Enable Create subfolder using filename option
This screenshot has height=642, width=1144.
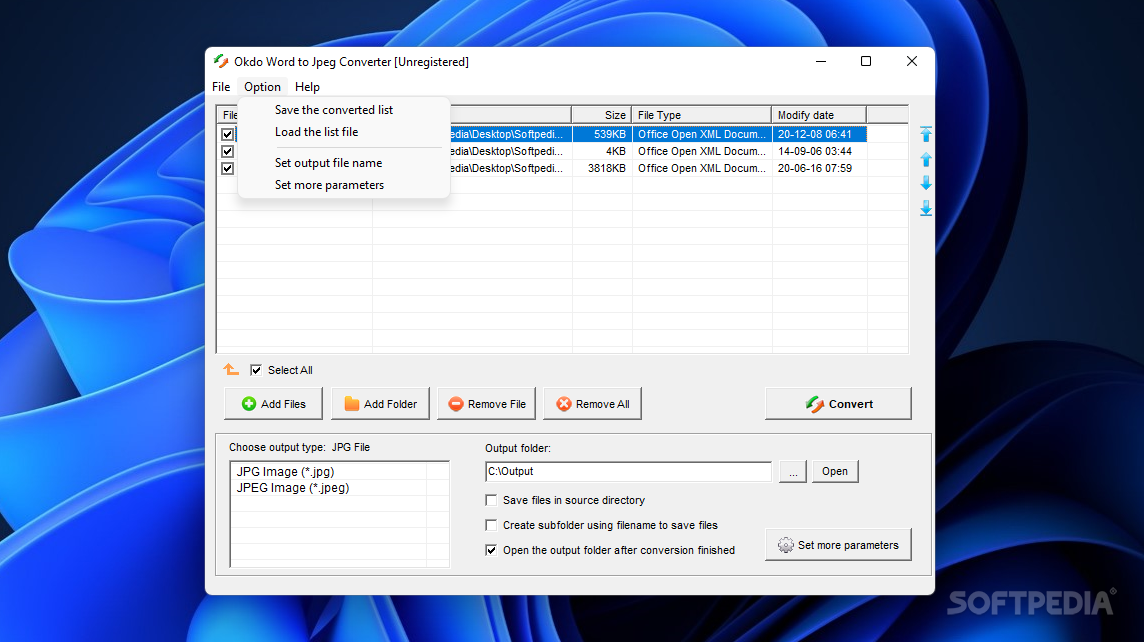pyautogui.click(x=491, y=525)
